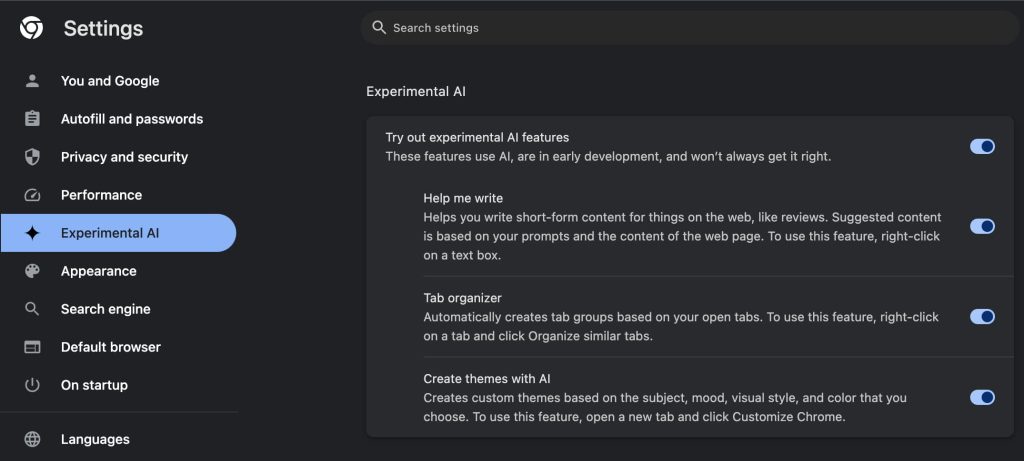This screenshot has width=1024, height=461.
Task: Switch off the Tab organizer toggle
Action: [x=982, y=317]
